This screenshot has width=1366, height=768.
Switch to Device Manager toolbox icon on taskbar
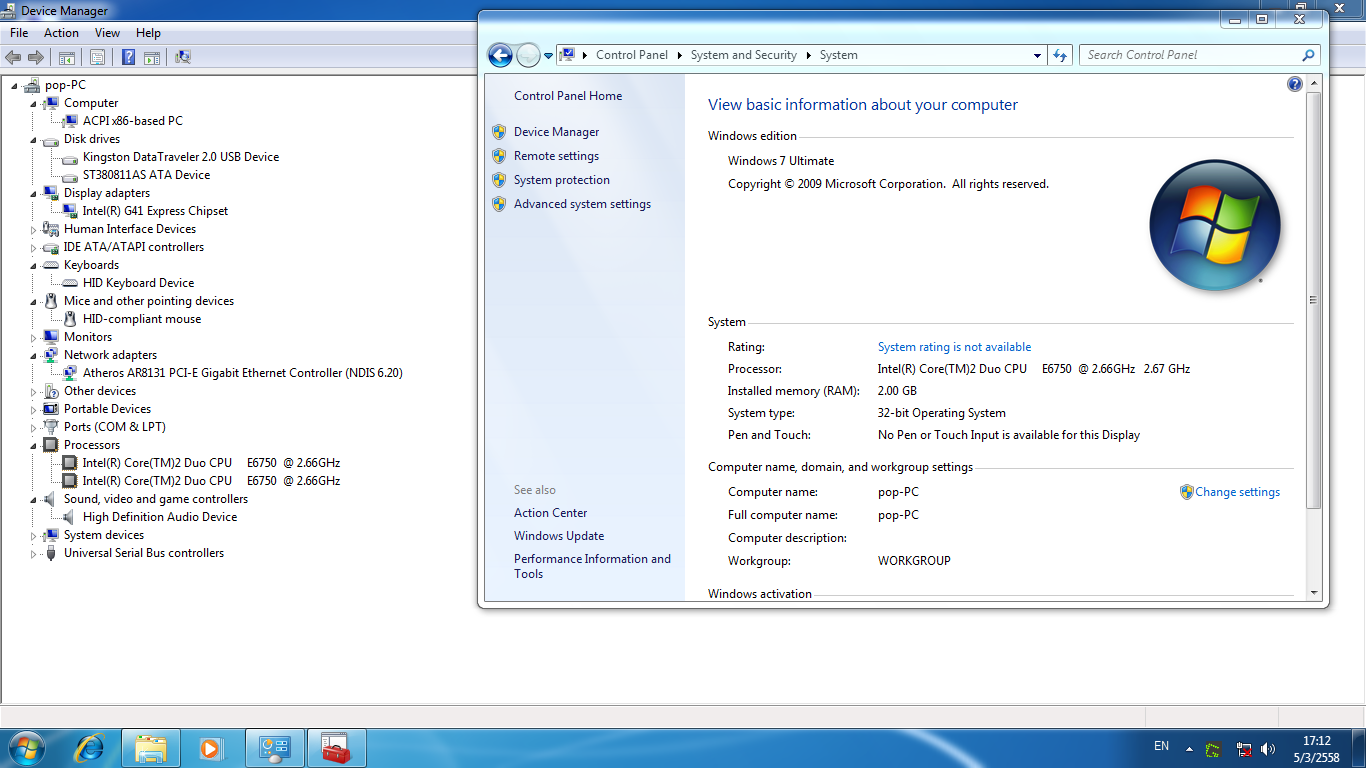(x=335, y=747)
